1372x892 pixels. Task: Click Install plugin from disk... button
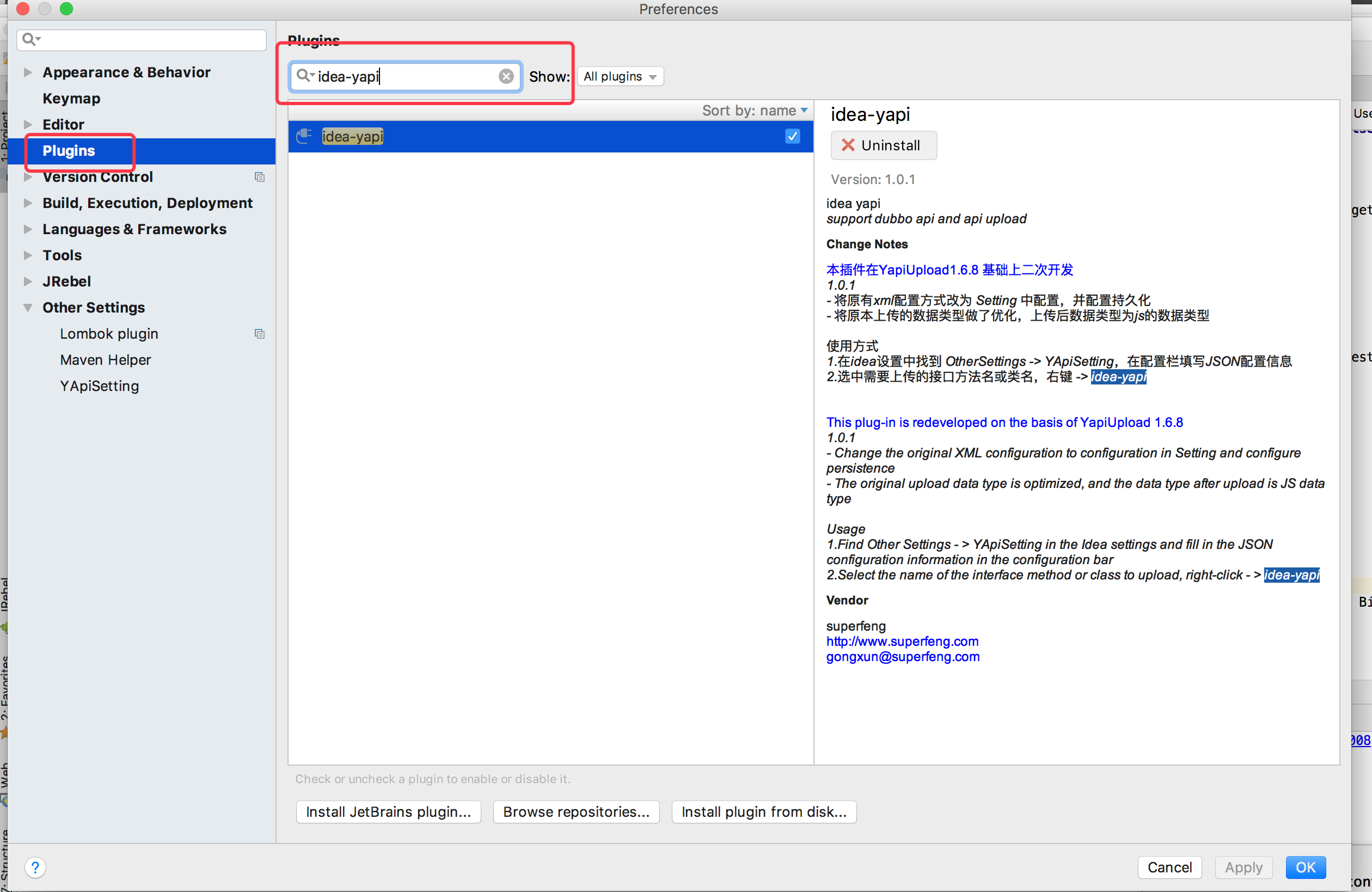point(763,811)
